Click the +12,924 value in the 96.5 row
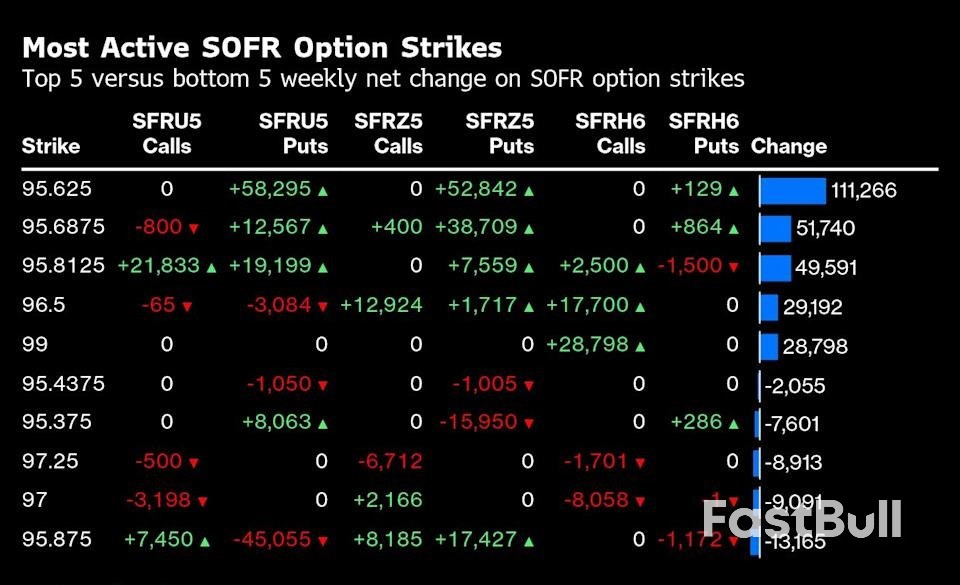960x585 pixels. click(381, 306)
